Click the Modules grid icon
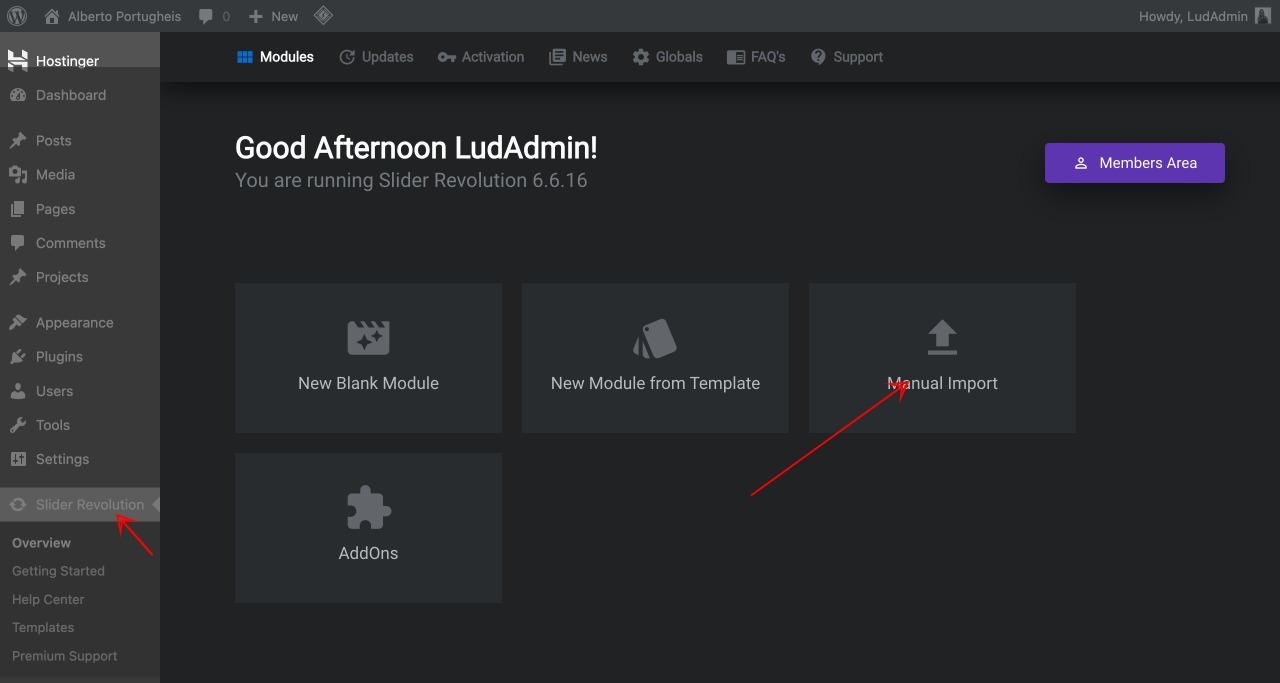Viewport: 1280px width, 683px height. tap(245, 57)
